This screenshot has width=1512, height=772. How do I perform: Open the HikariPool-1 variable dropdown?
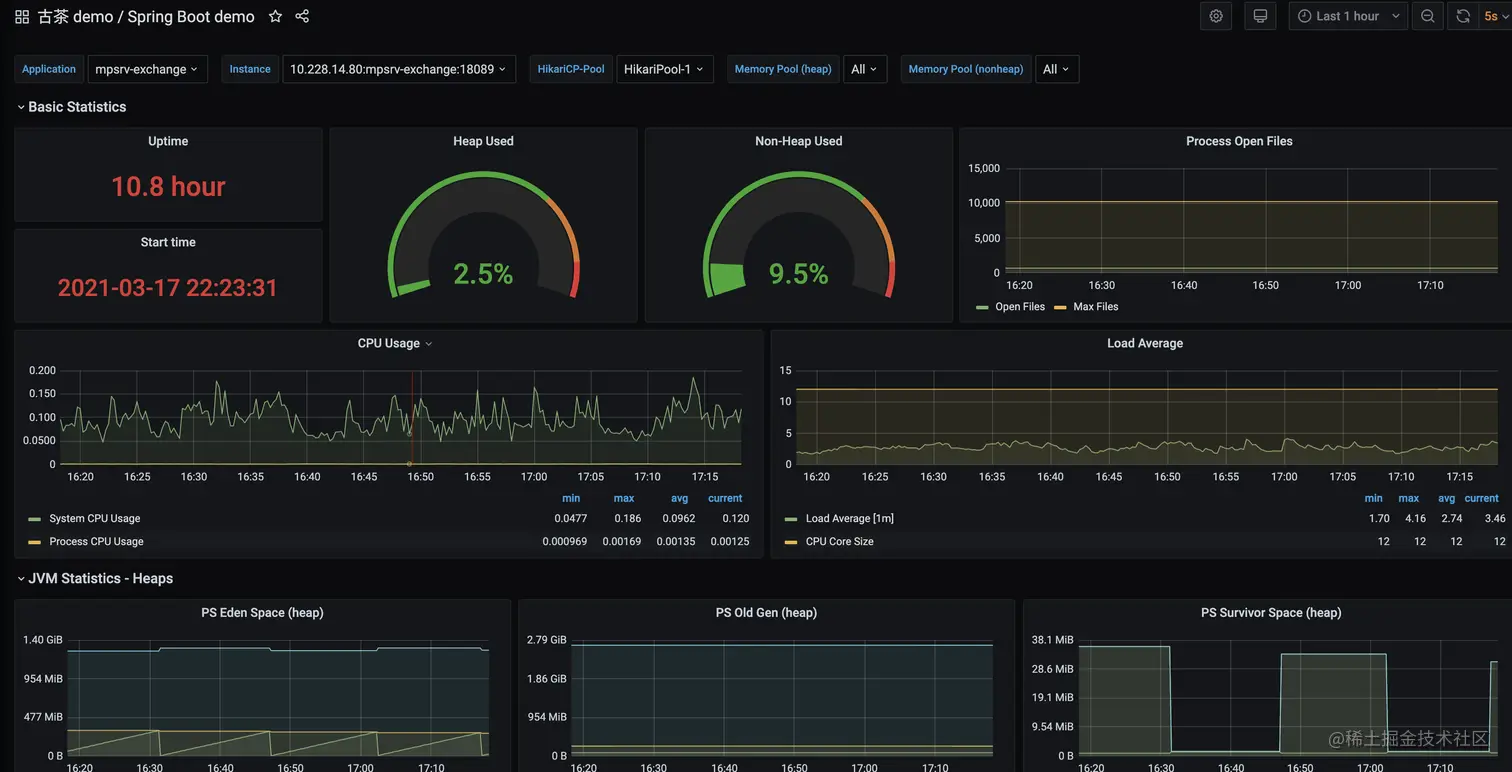click(x=665, y=69)
